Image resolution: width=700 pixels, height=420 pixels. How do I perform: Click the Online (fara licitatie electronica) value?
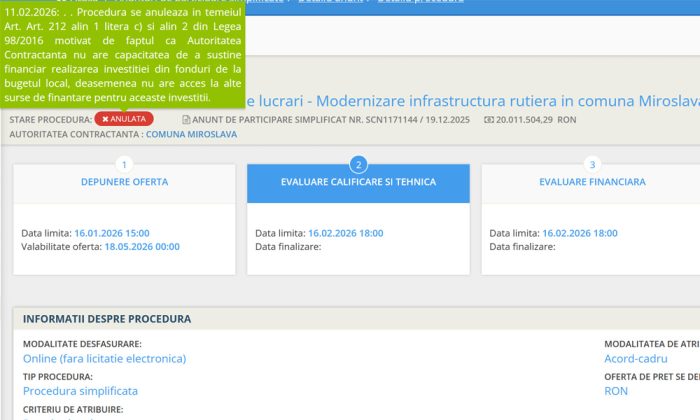pos(105,358)
